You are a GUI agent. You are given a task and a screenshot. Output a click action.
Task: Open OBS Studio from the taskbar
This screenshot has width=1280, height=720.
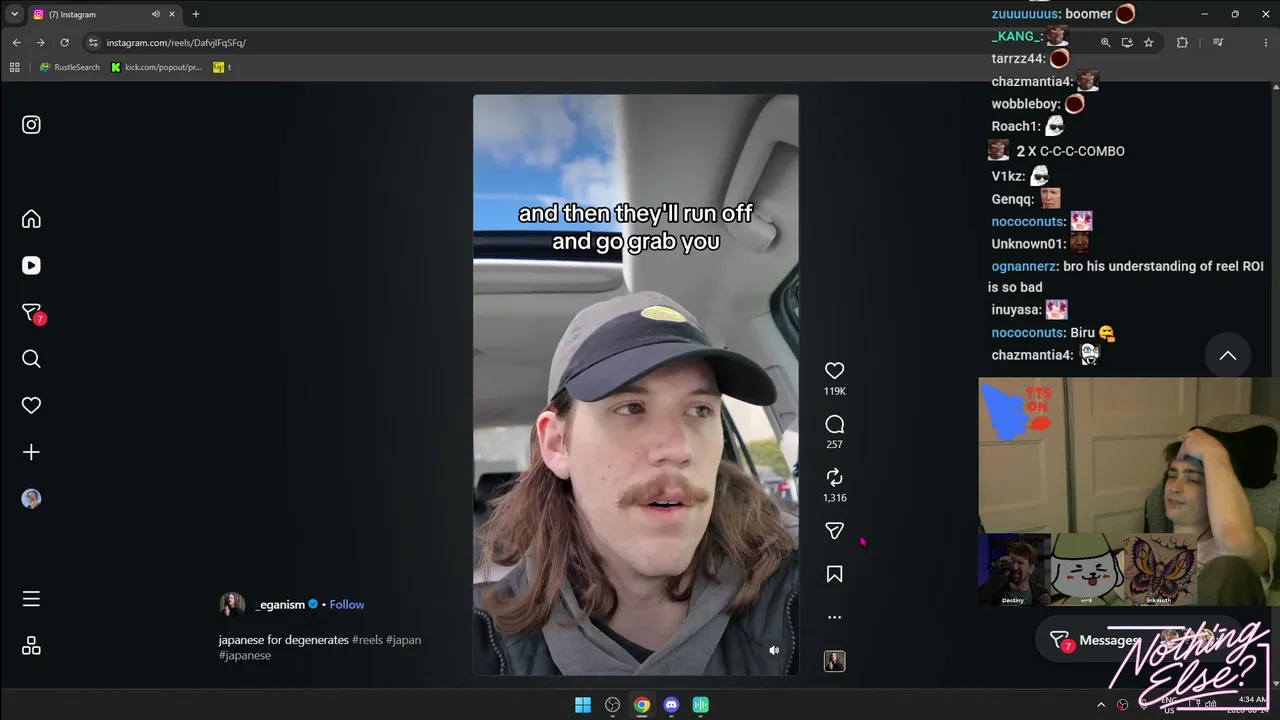(612, 705)
